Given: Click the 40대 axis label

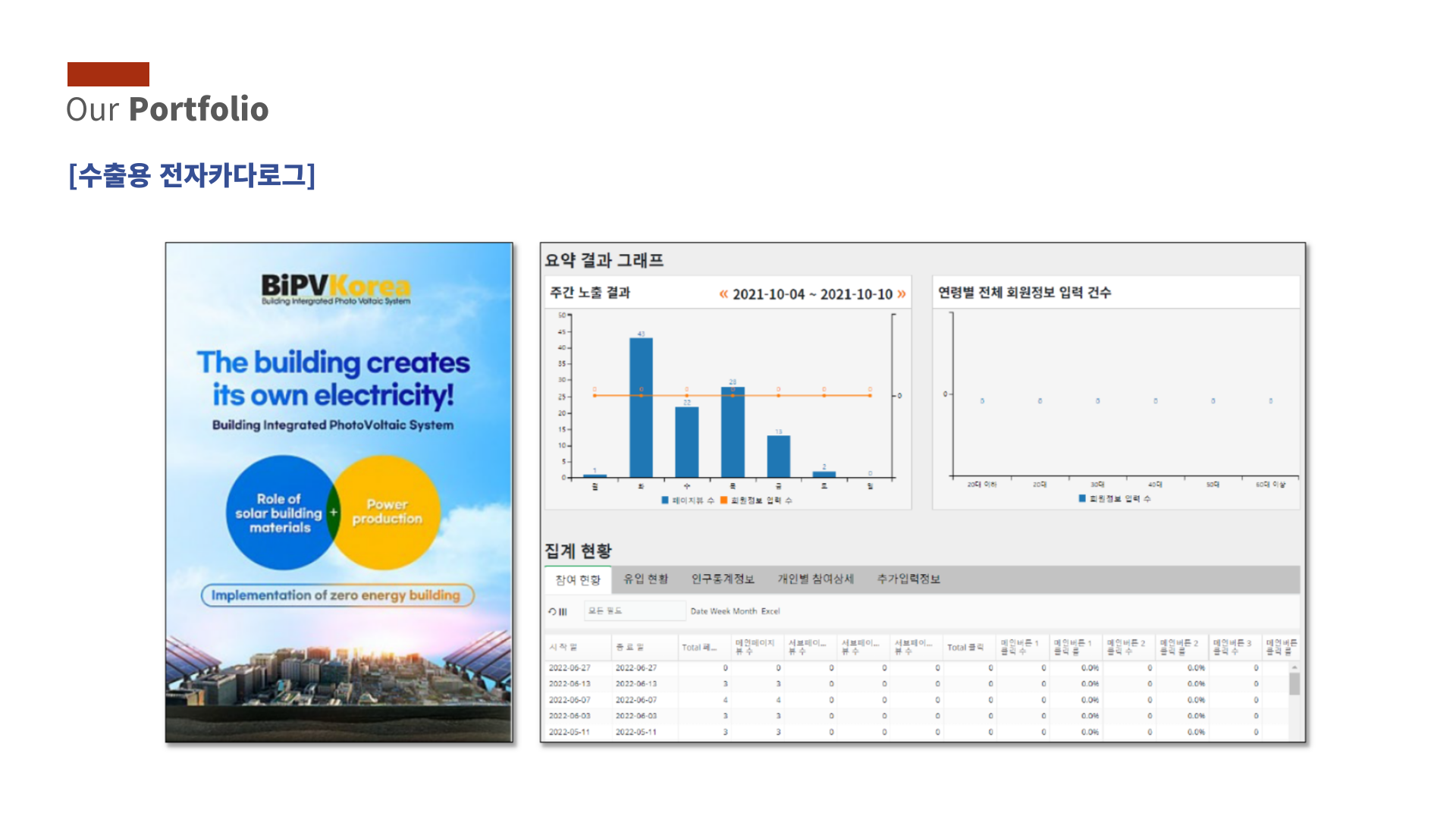Looking at the screenshot, I should point(1155,485).
